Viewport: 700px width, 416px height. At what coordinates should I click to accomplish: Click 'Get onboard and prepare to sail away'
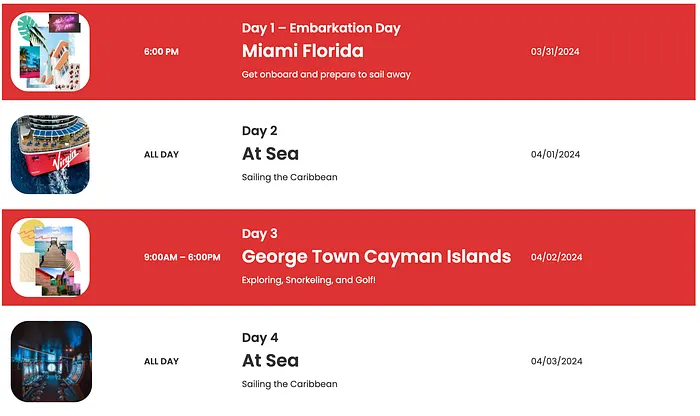[326, 75]
